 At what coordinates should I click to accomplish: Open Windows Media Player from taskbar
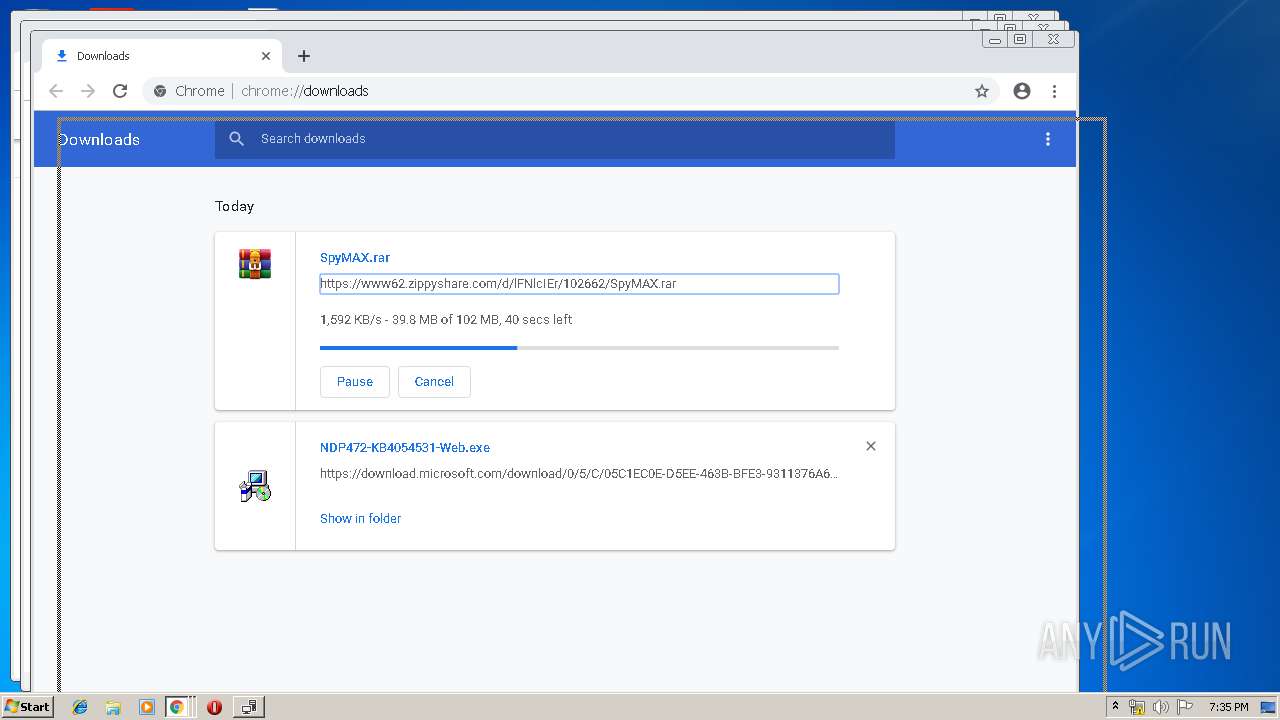point(146,707)
